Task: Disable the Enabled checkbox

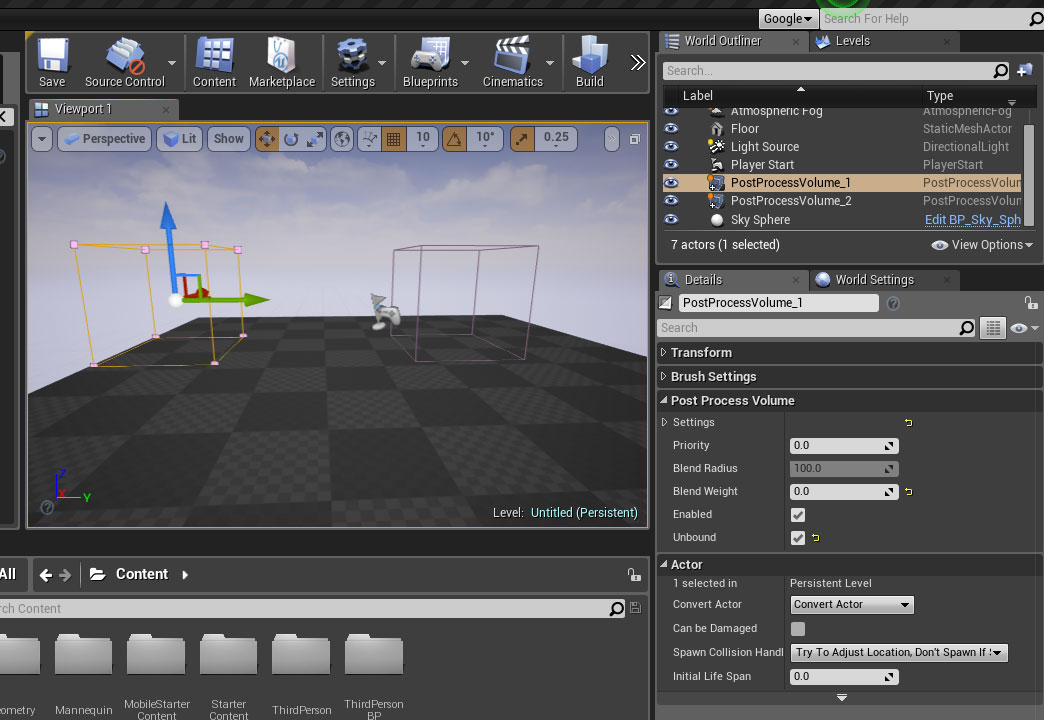Action: (797, 514)
